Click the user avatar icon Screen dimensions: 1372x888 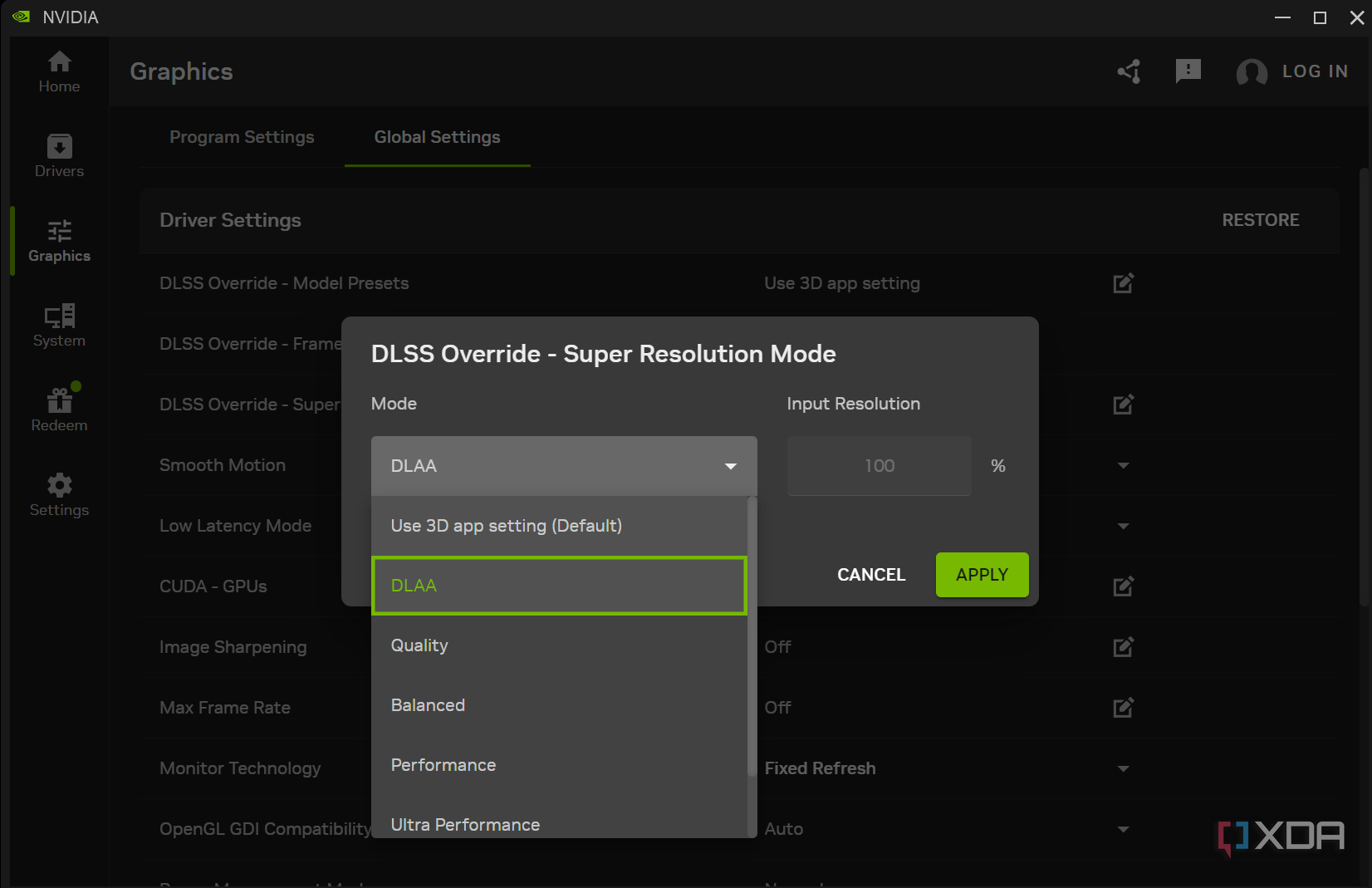click(1252, 72)
